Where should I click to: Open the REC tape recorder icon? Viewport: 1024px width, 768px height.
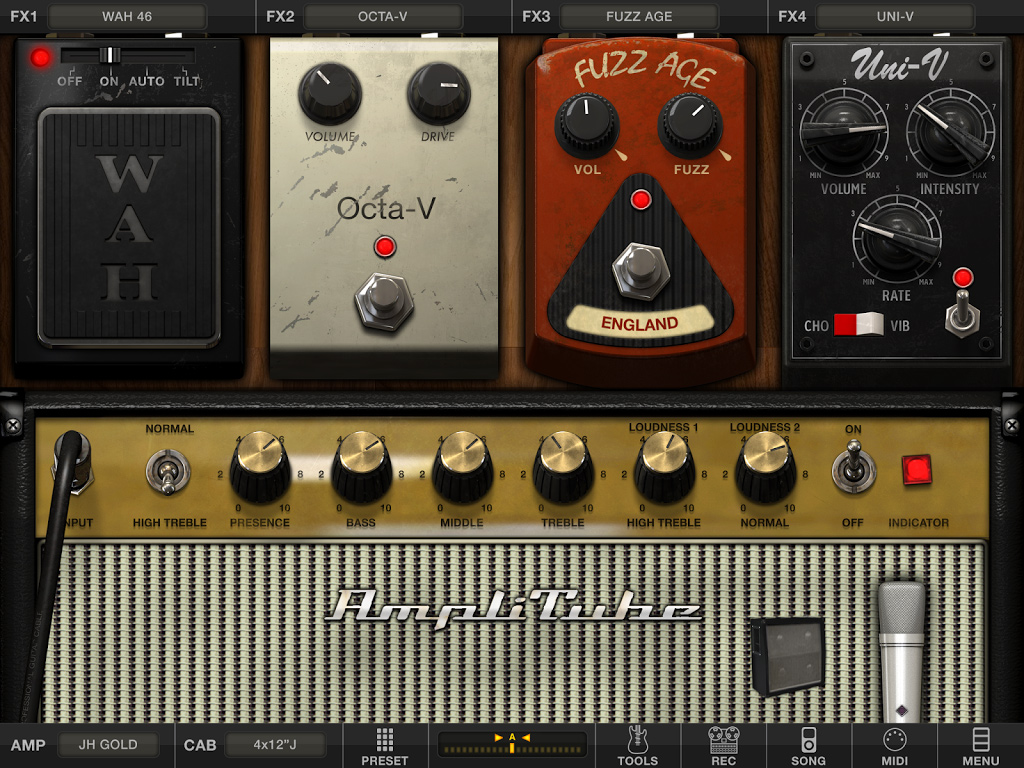(724, 746)
